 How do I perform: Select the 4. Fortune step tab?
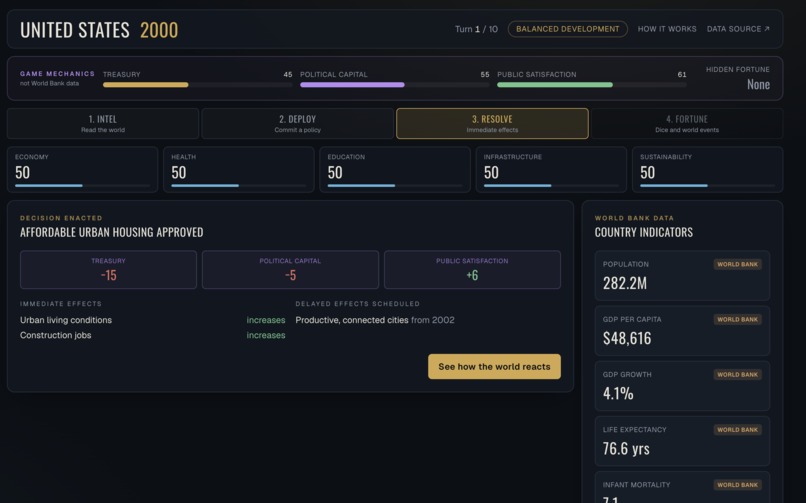click(x=687, y=123)
